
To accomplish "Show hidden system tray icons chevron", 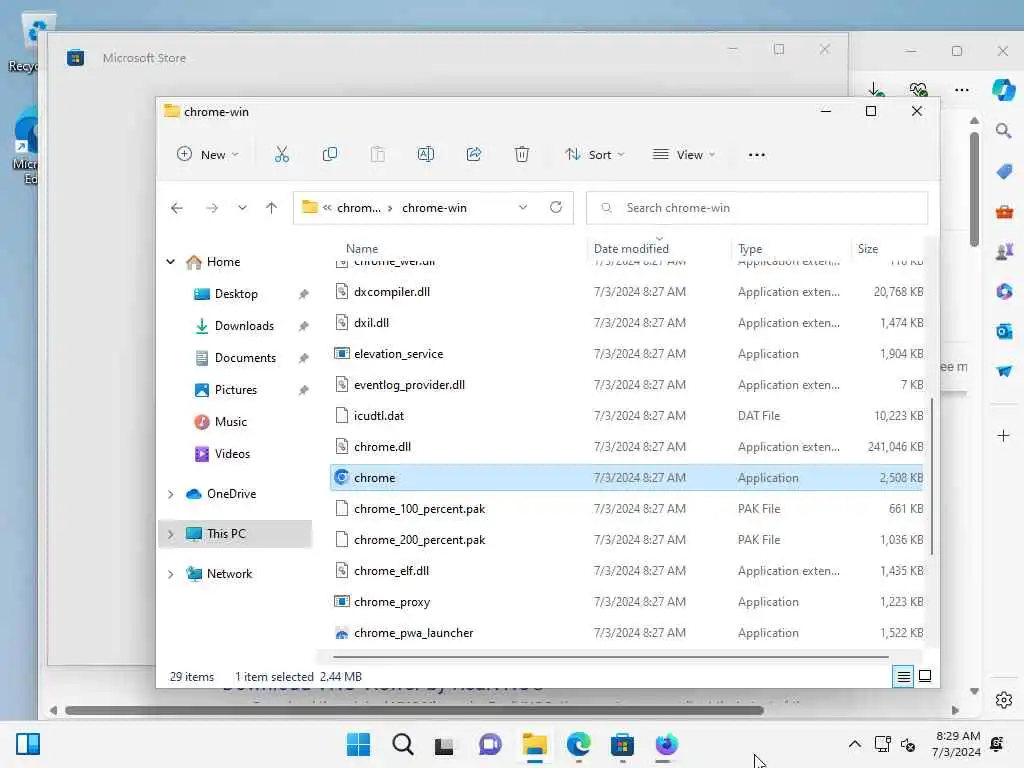I will pos(854,744).
